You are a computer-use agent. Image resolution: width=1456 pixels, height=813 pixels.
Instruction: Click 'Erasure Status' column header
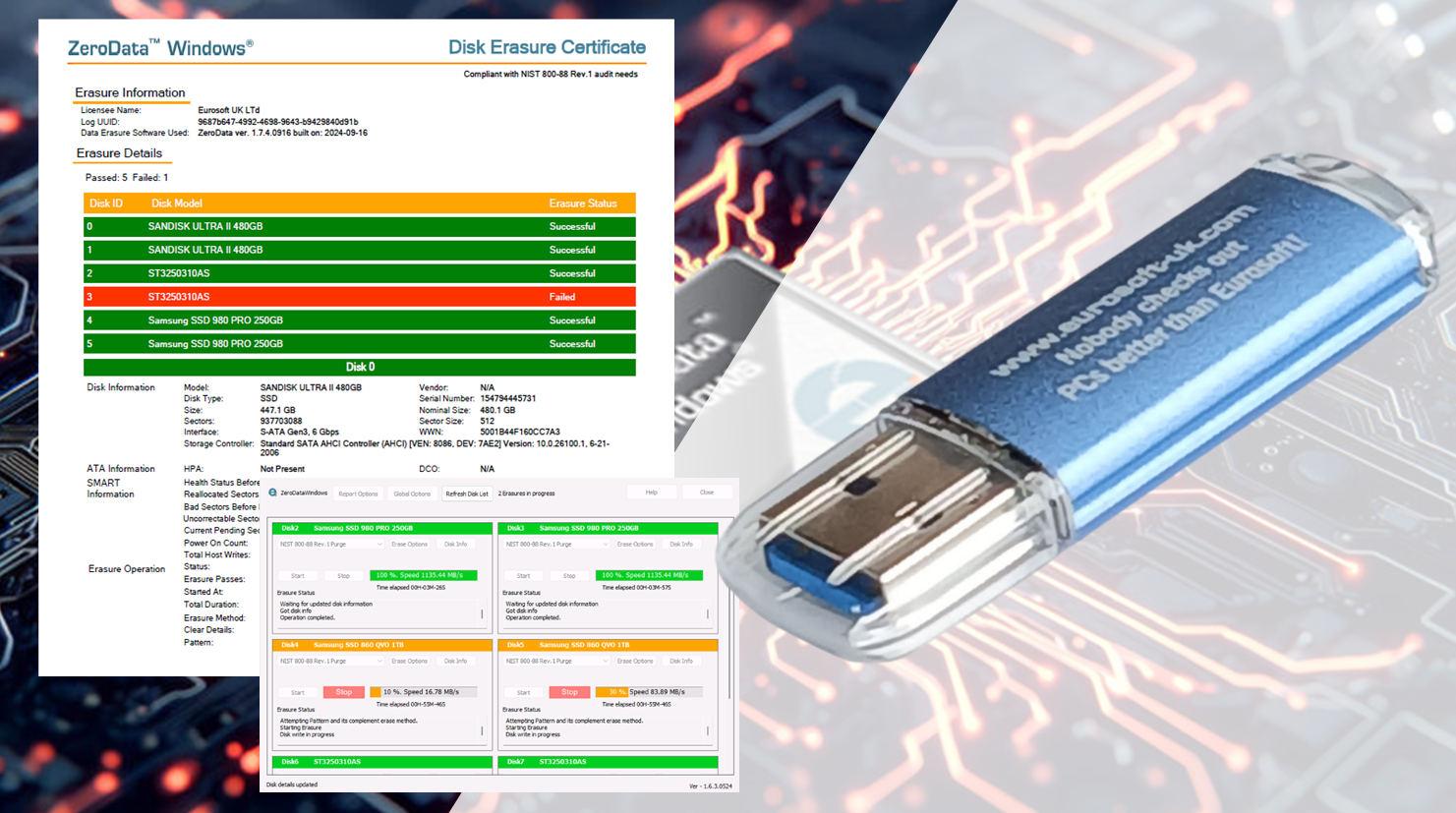click(583, 203)
